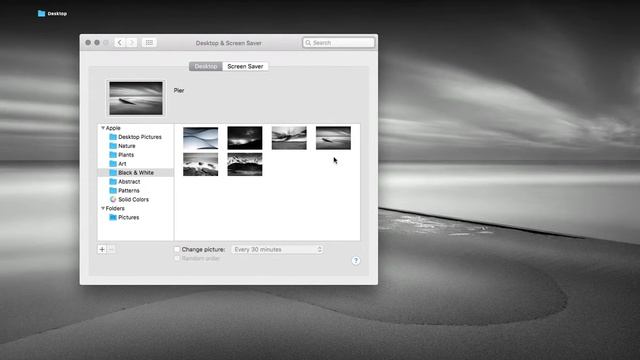Select the Patterns text label
The height and width of the screenshot is (360, 640).
coord(129,191)
